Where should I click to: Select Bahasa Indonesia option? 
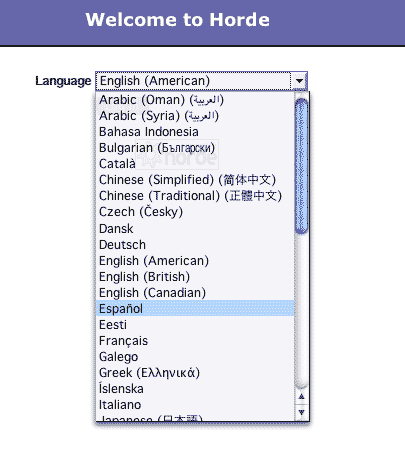(x=195, y=132)
